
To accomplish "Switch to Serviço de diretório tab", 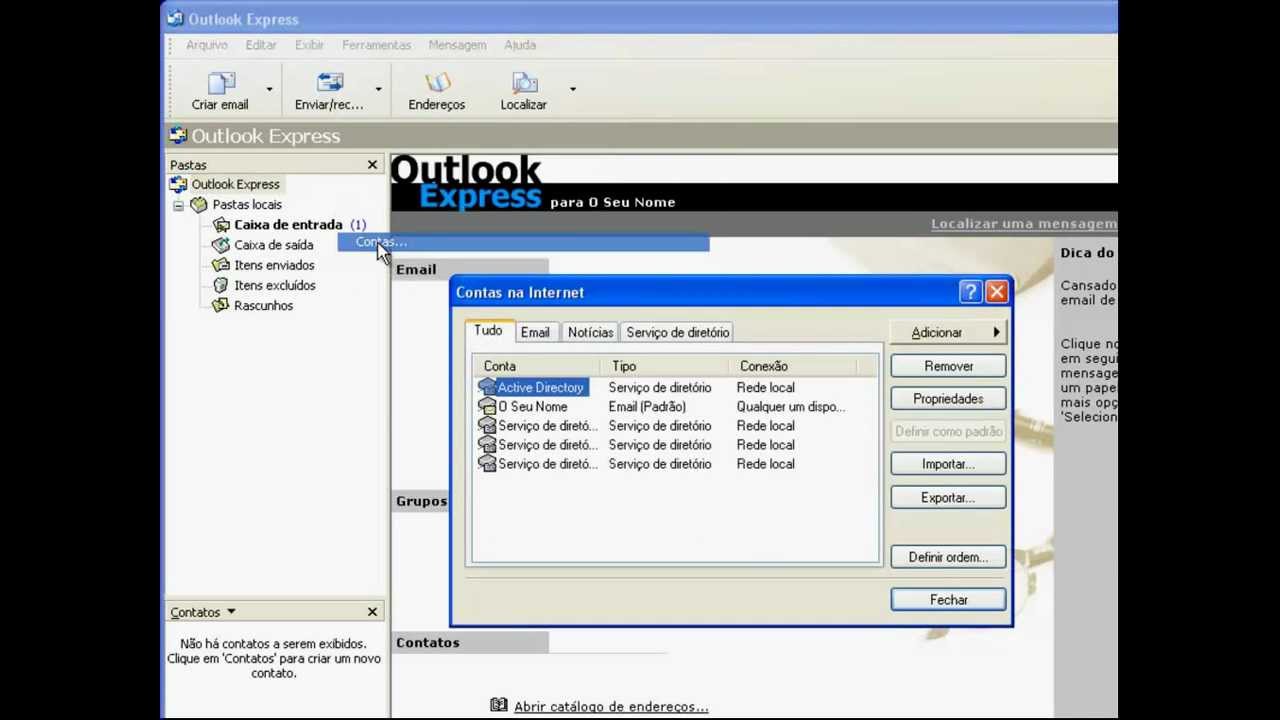I will coord(678,332).
